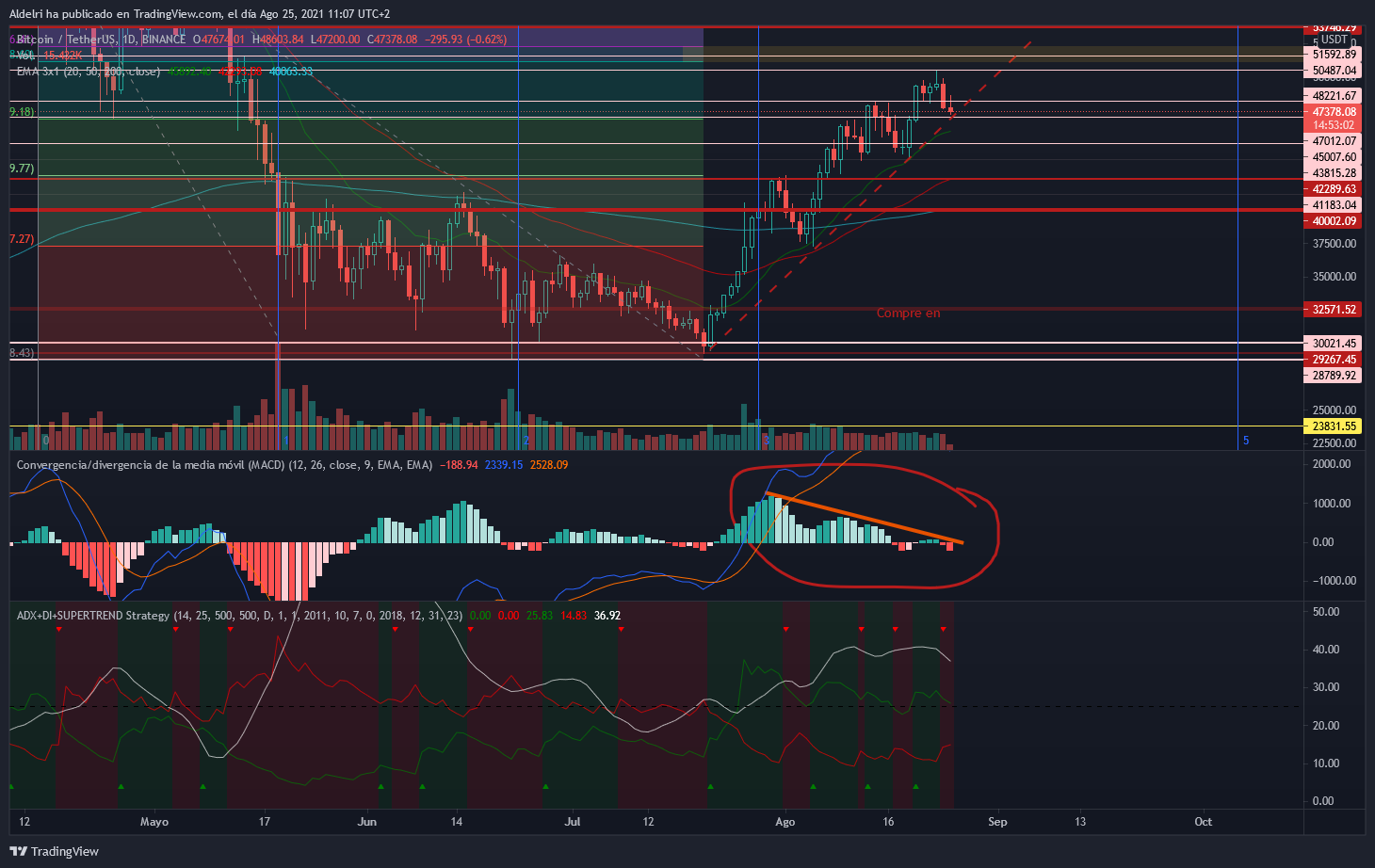
Task: Click the 42289.63 red price label
Action: click(x=1335, y=189)
